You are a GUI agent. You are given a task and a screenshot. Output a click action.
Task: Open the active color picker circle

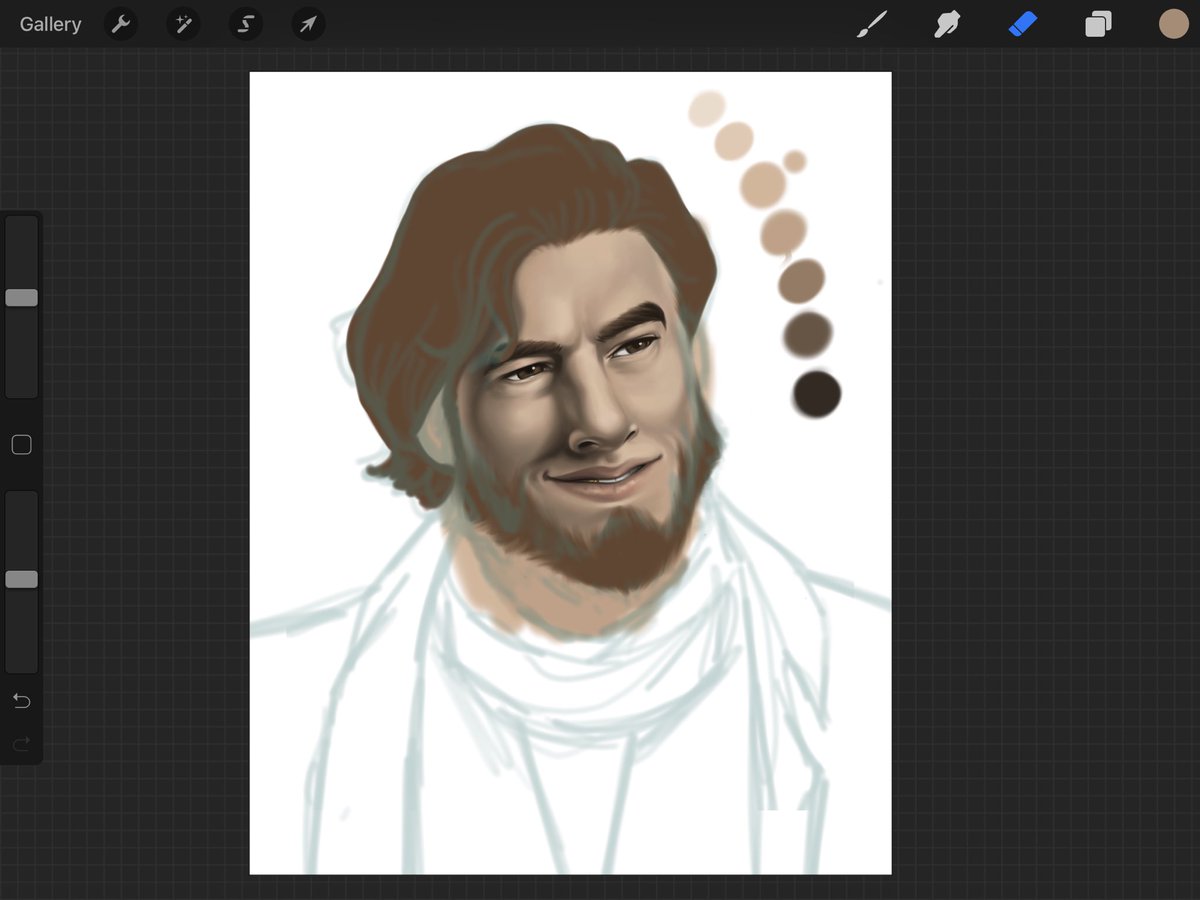pos(1173,24)
